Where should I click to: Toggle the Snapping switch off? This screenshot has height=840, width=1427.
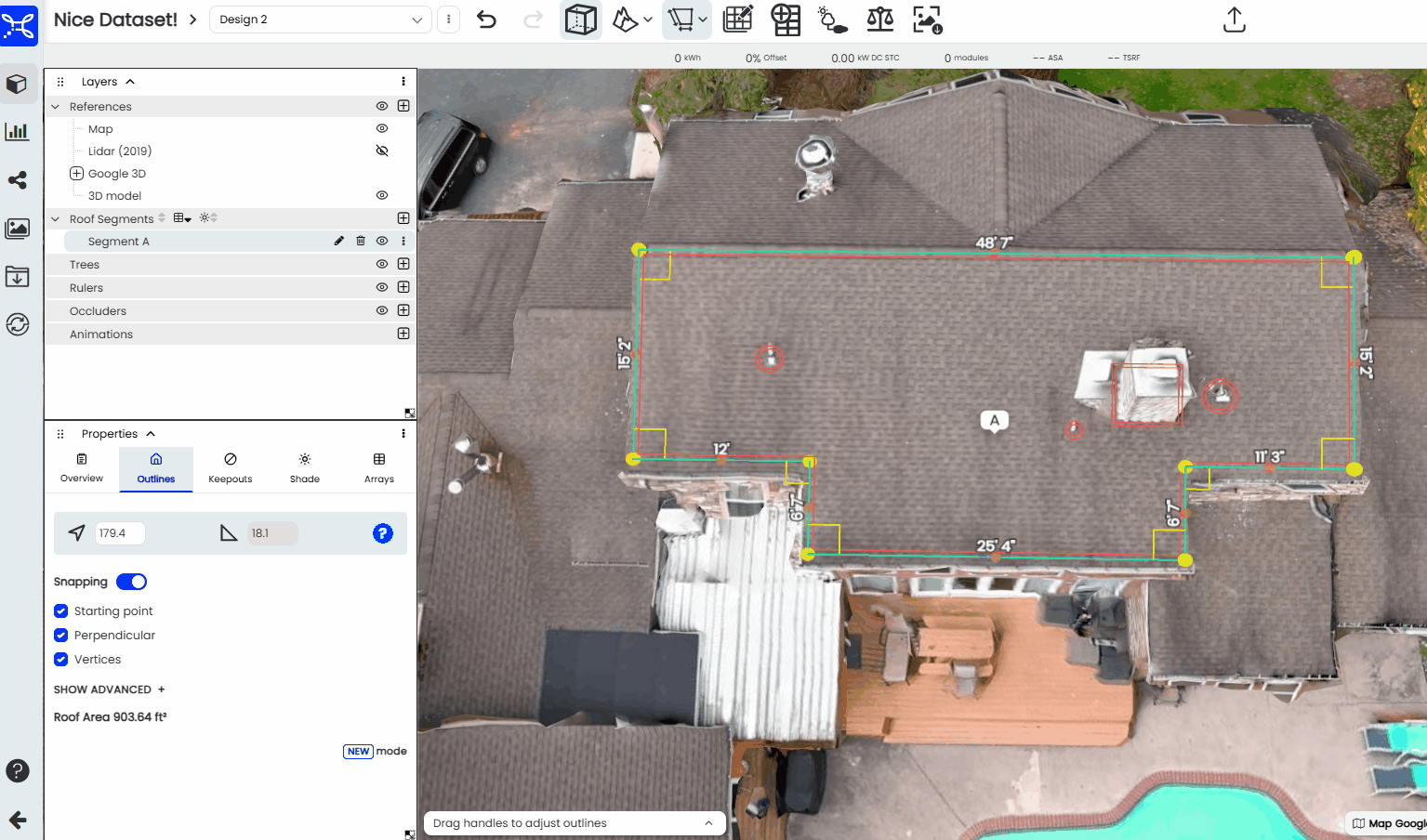132,582
